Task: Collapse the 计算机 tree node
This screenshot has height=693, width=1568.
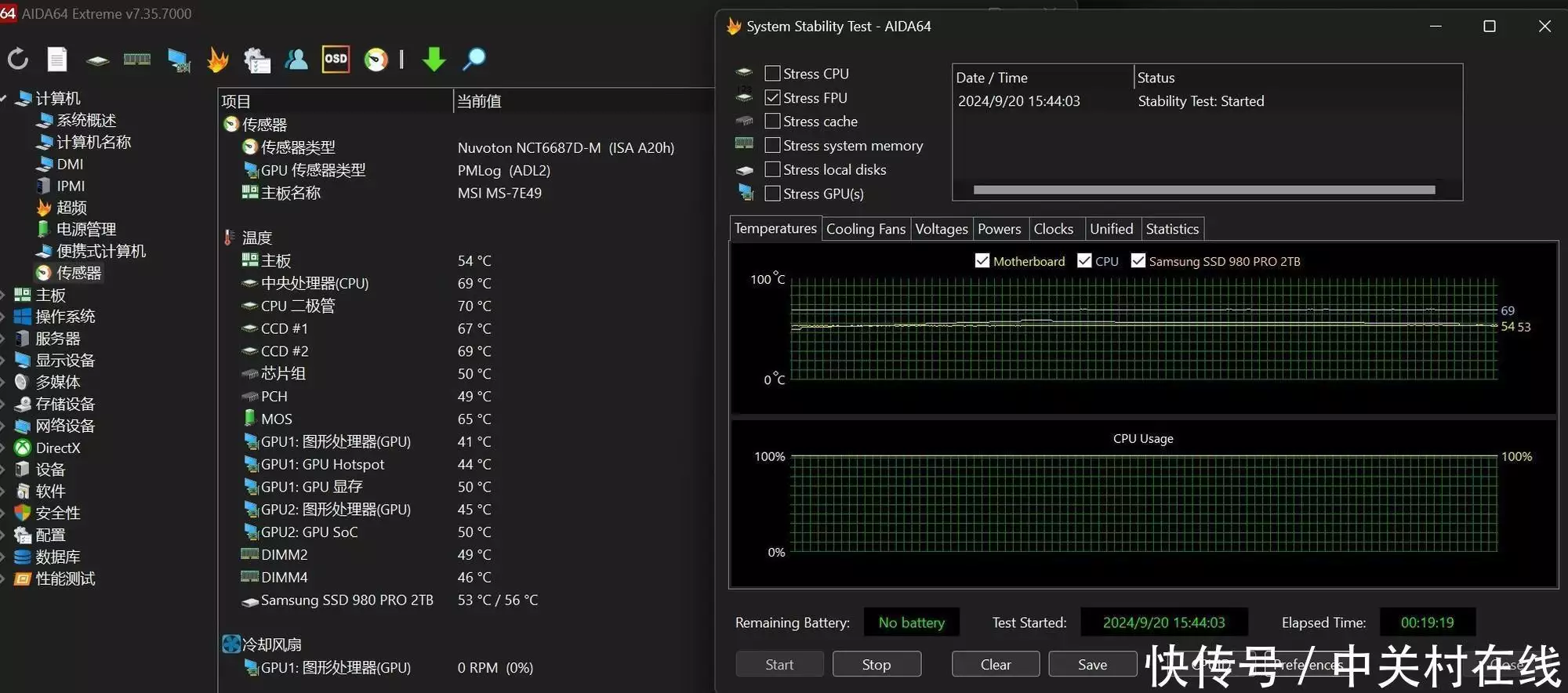Action: click(x=4, y=98)
